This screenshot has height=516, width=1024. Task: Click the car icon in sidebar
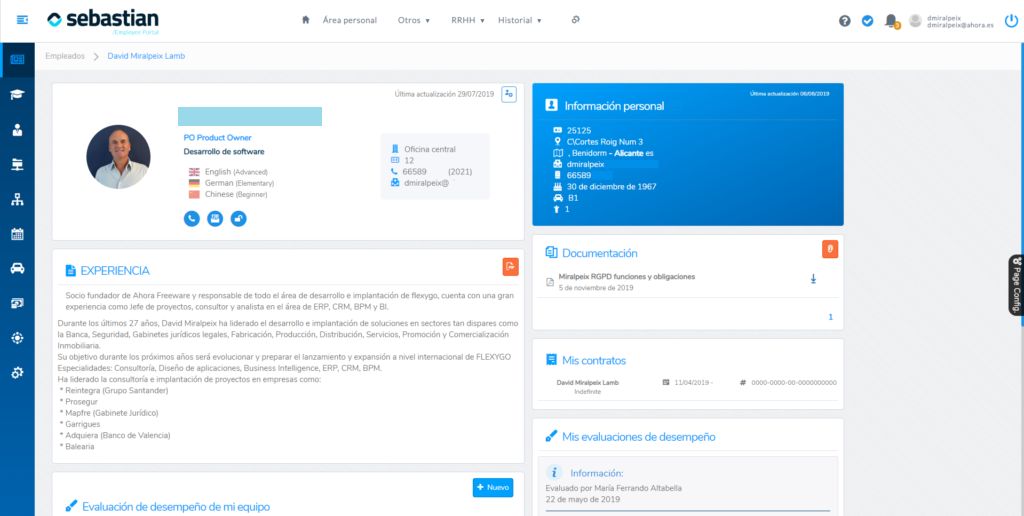coord(18,268)
